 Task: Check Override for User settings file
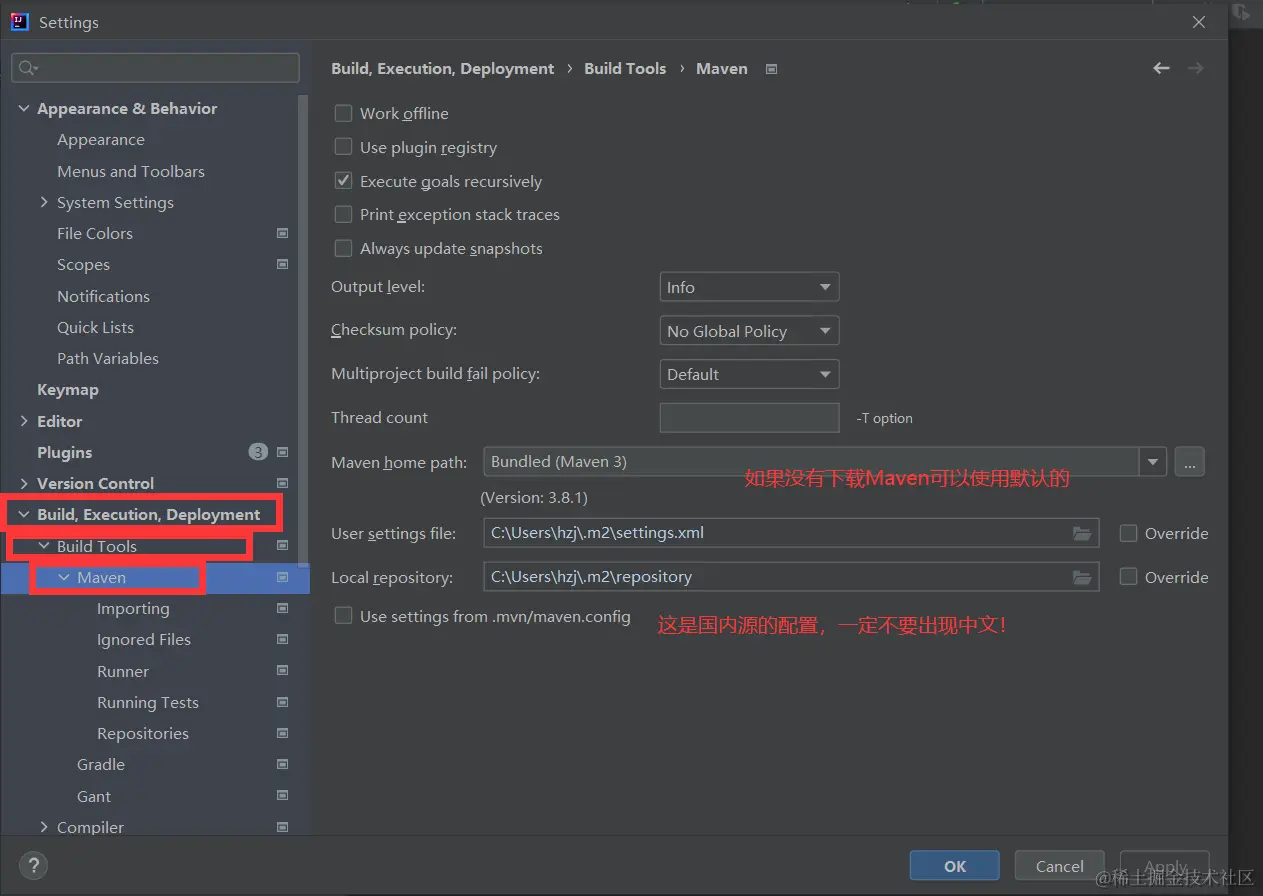pos(1128,533)
